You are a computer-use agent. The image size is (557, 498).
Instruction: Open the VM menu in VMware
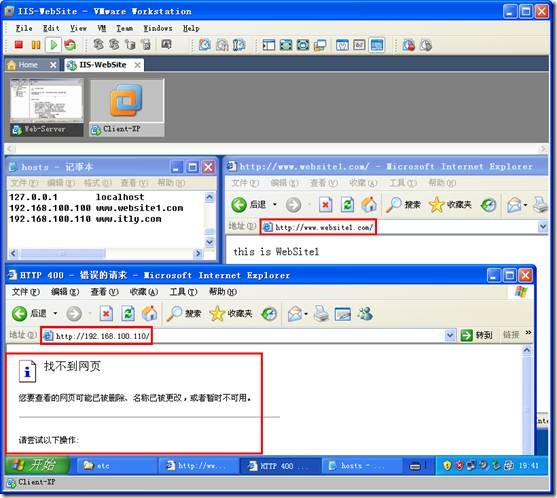pyautogui.click(x=102, y=28)
